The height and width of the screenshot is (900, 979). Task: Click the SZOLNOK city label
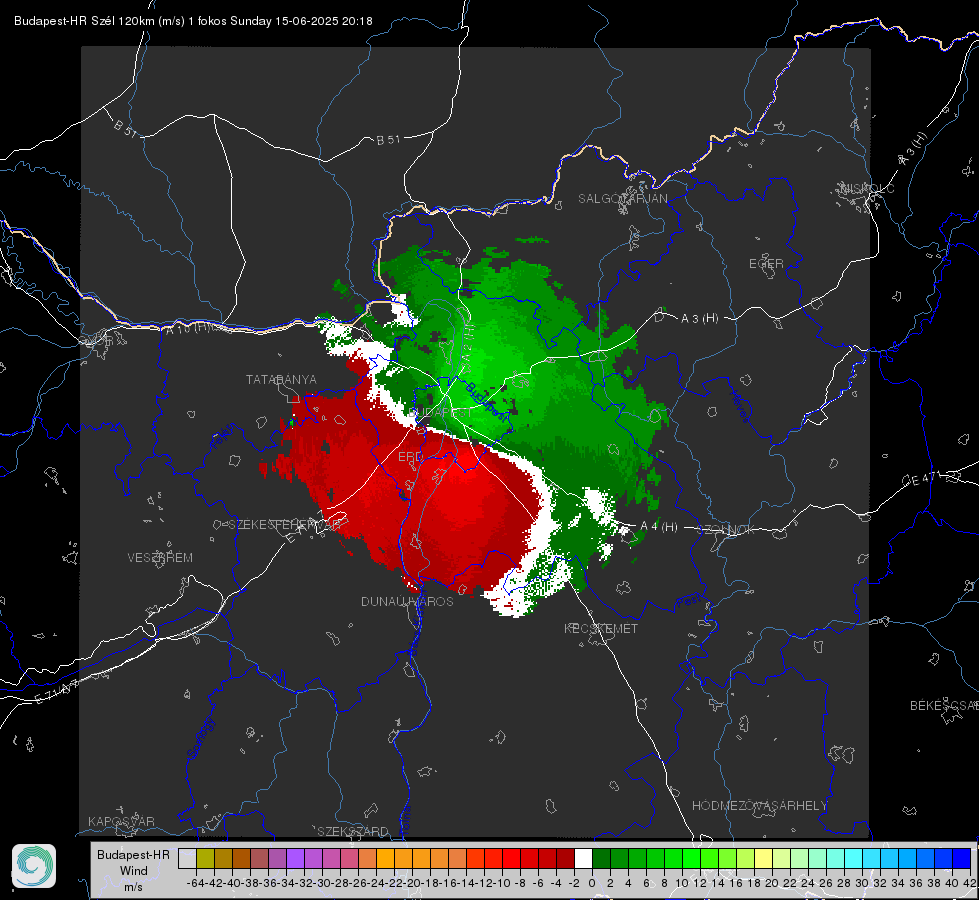(x=726, y=530)
